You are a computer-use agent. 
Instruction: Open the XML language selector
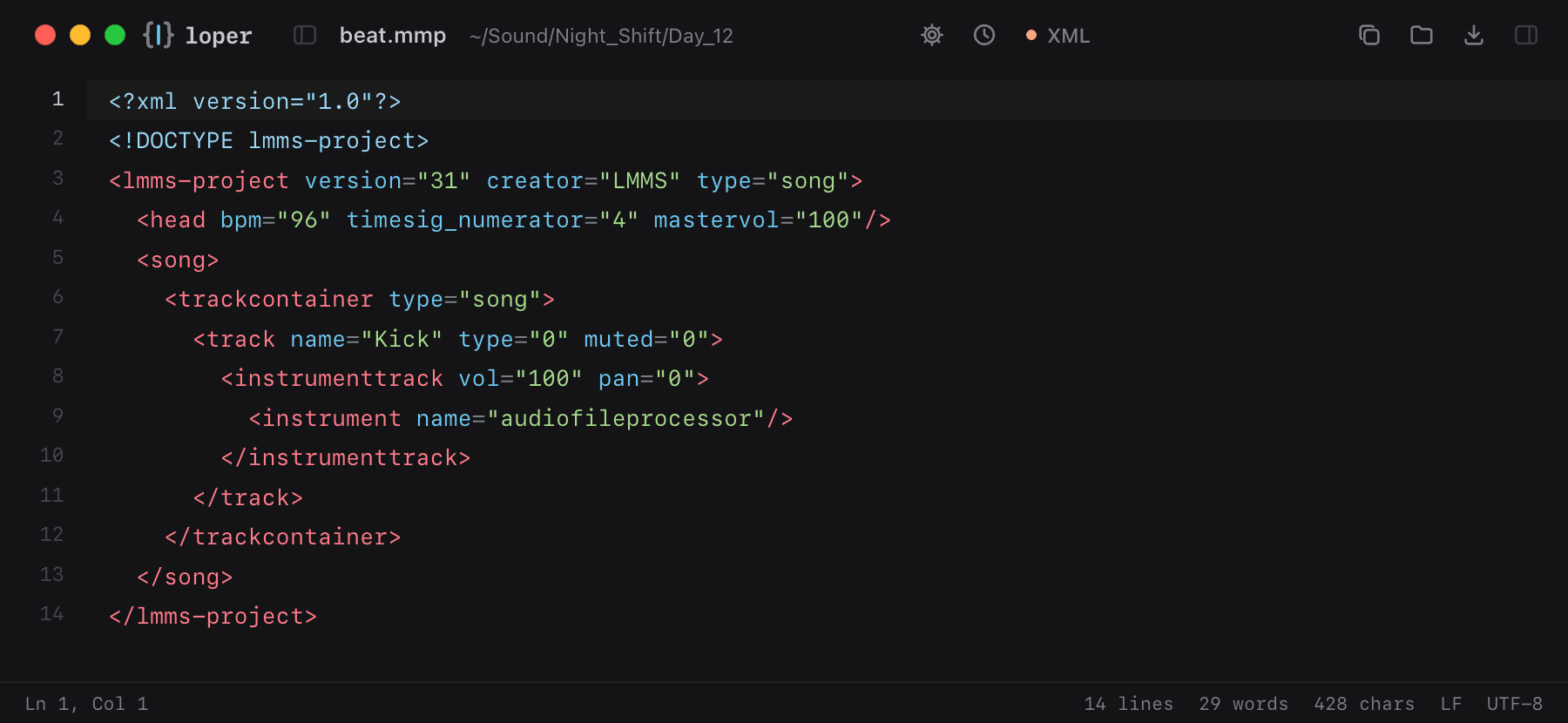click(1058, 36)
